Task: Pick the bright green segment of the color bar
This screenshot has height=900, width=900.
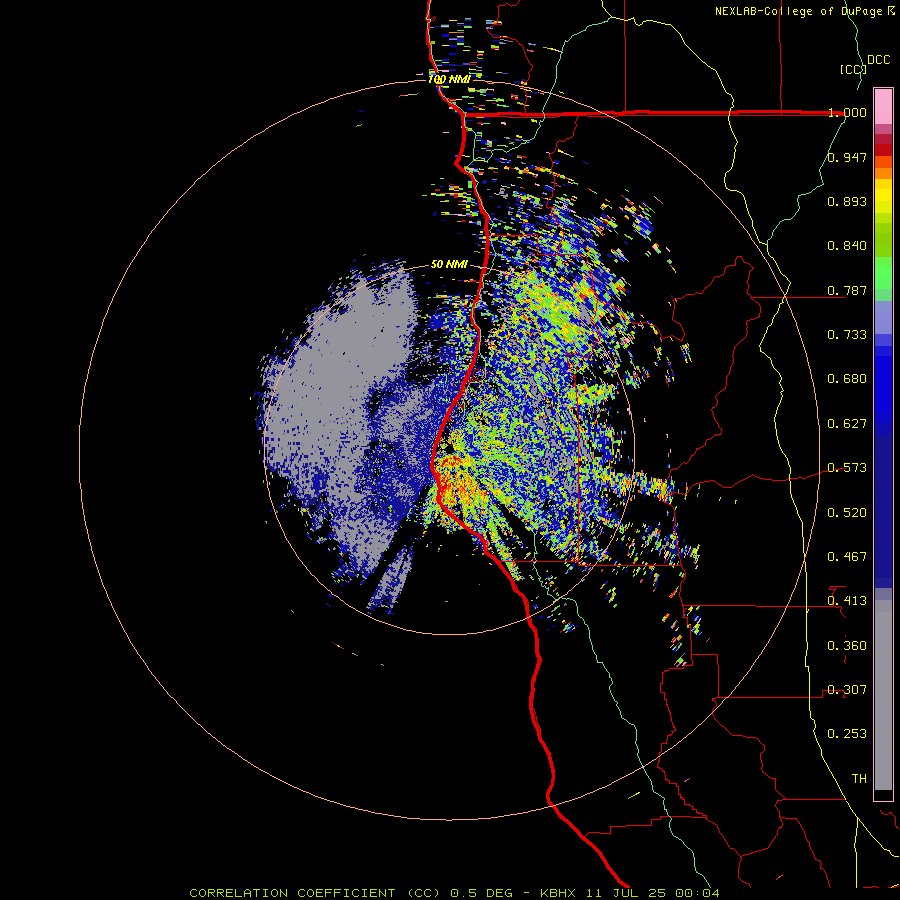Action: (x=883, y=272)
